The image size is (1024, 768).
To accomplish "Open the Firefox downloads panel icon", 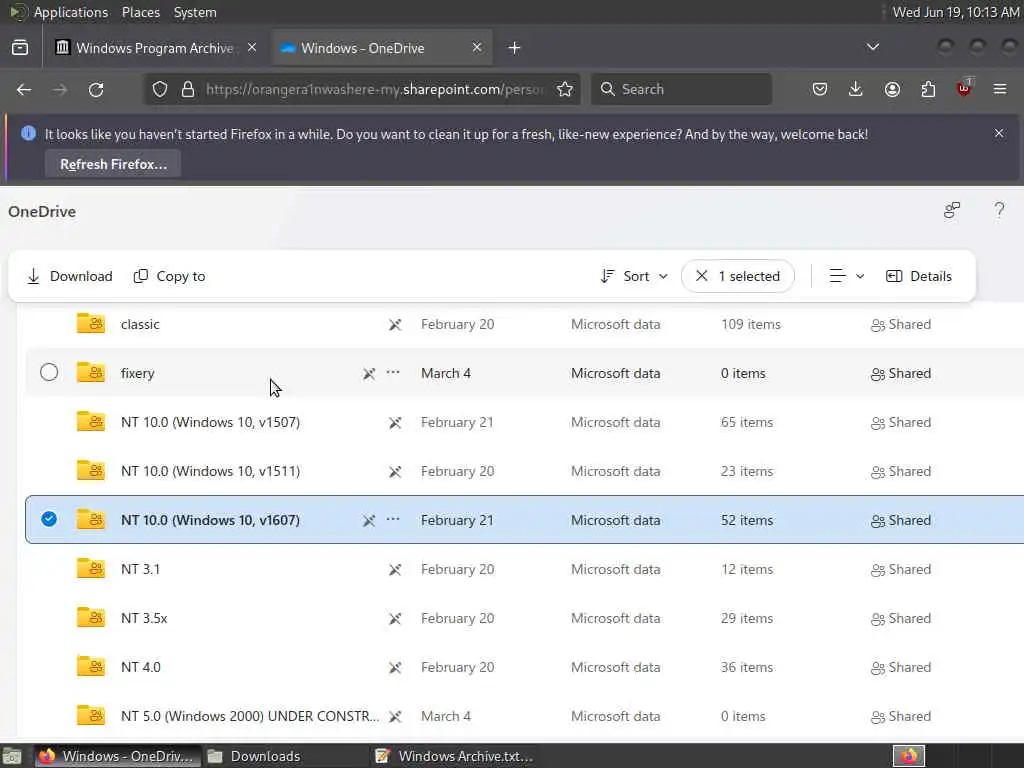I will pyautogui.click(x=856, y=89).
